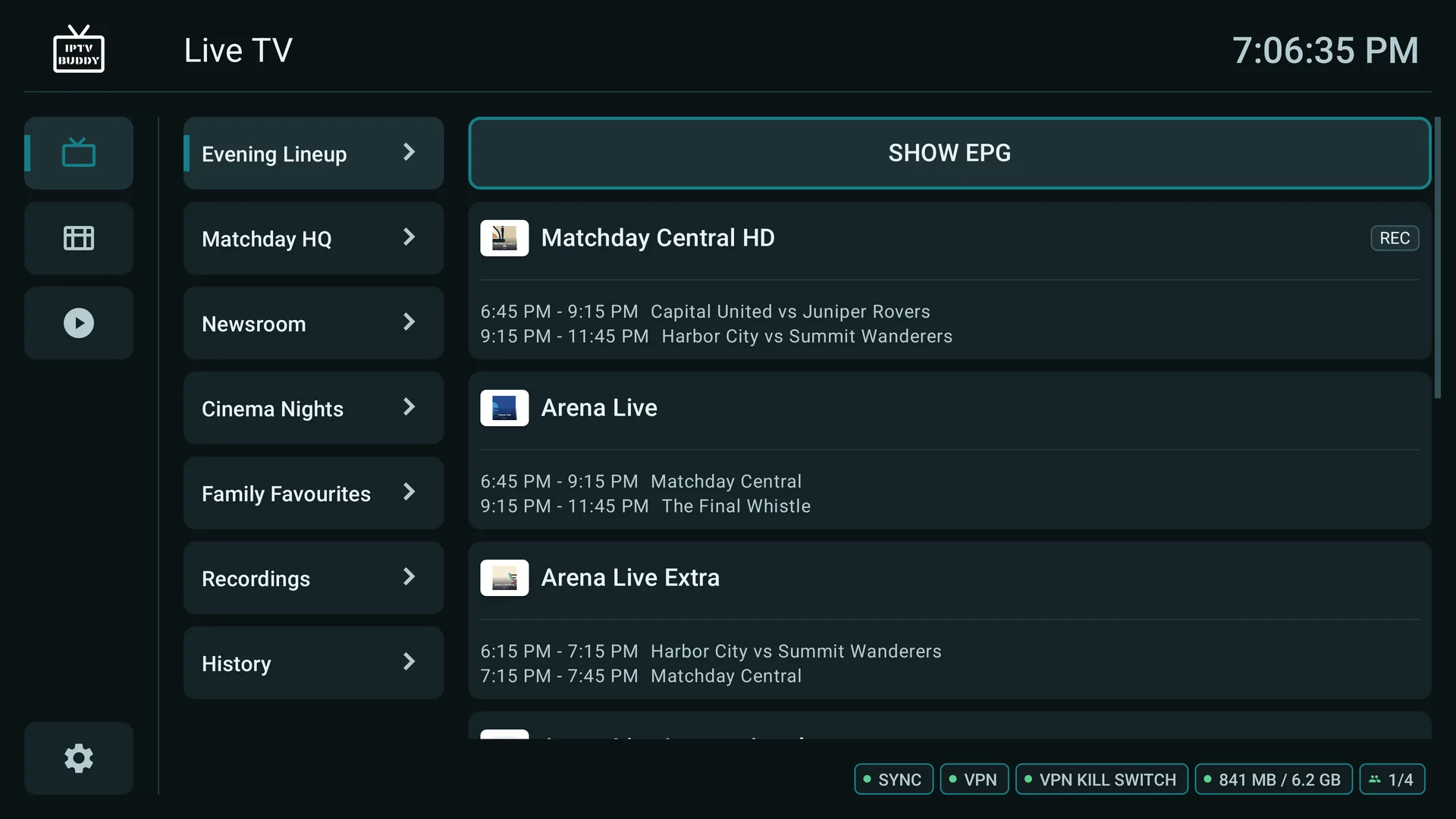The image size is (1456, 819).
Task: Expand Matchday HQ chevron
Action: [409, 237]
